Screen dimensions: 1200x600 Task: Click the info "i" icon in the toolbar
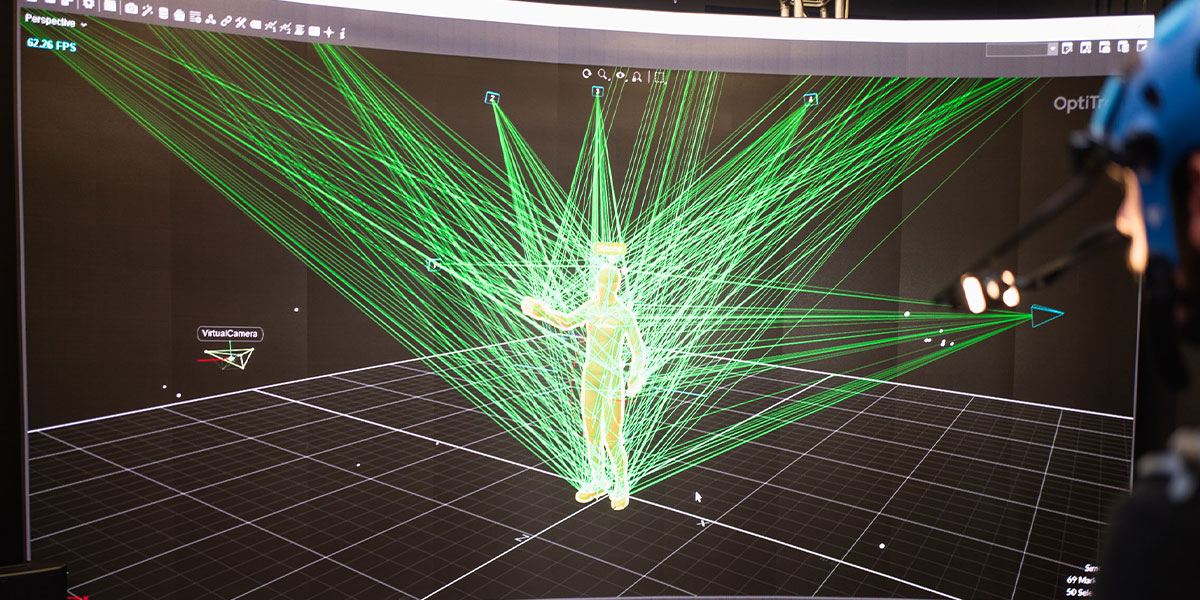(342, 33)
